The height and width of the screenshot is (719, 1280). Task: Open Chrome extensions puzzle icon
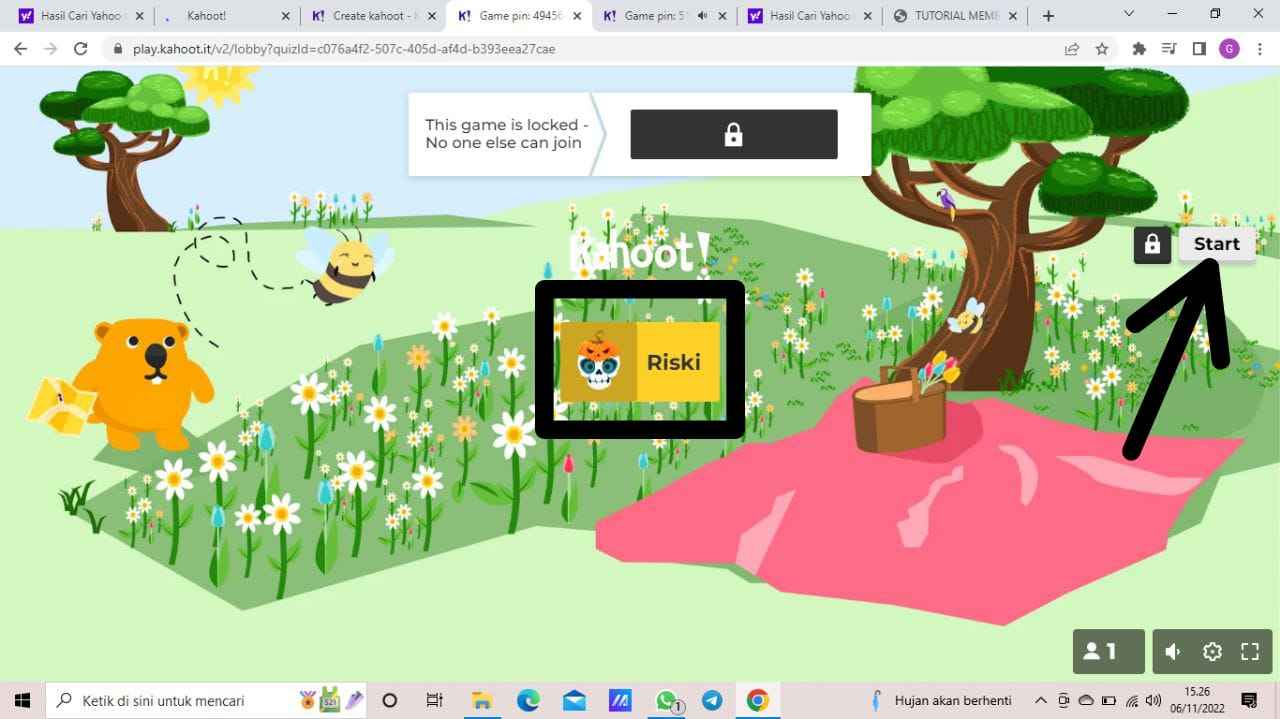[x=1139, y=49]
